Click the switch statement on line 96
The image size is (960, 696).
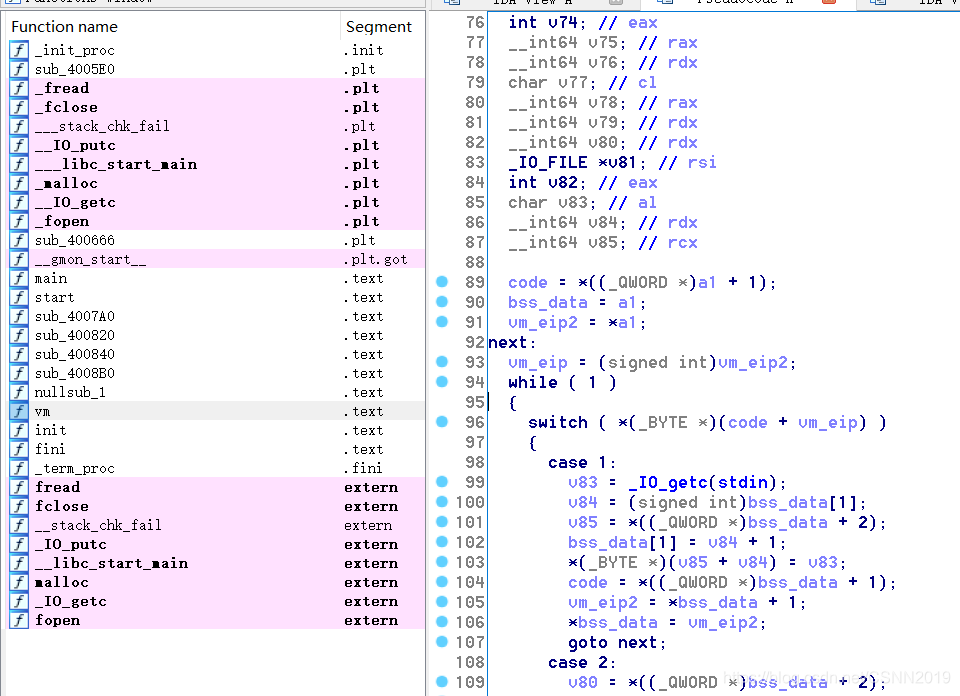707,422
